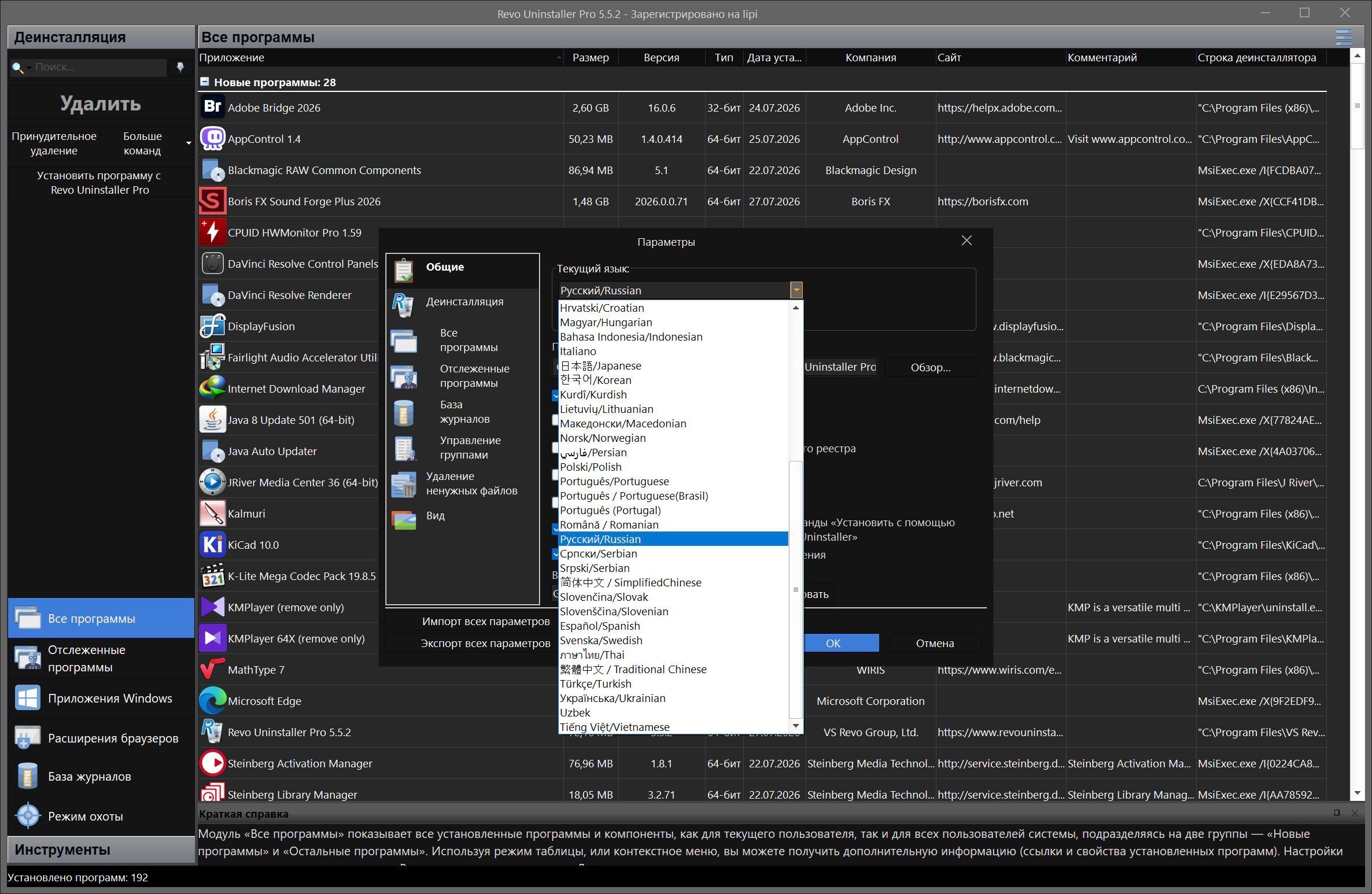Click the DaVinci Resolve Renderer icon
1372x894 pixels.
pyautogui.click(x=212, y=295)
